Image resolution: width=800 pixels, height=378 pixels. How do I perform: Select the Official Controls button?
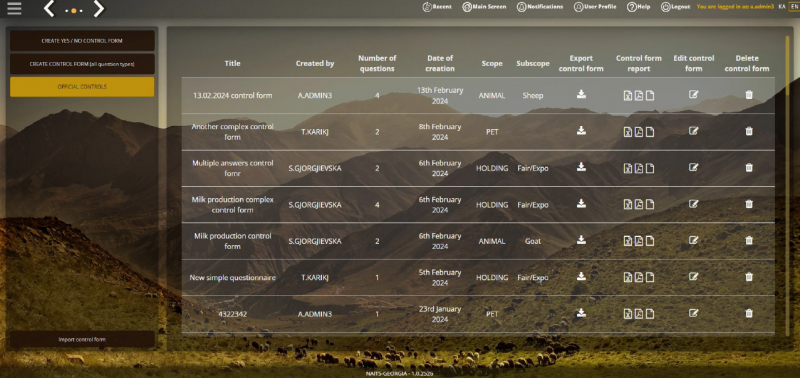click(x=82, y=87)
